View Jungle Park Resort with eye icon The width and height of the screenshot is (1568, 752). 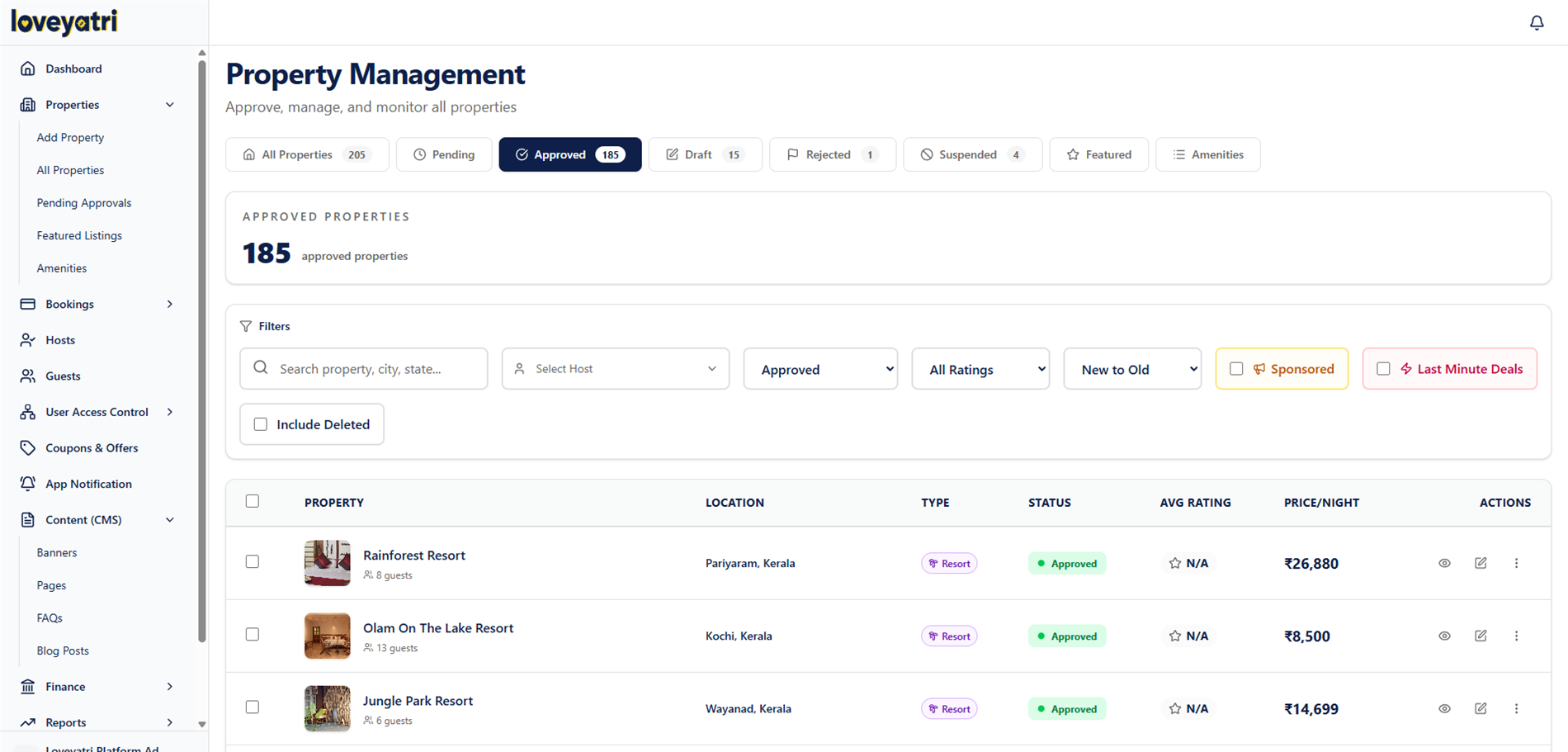(x=1444, y=708)
